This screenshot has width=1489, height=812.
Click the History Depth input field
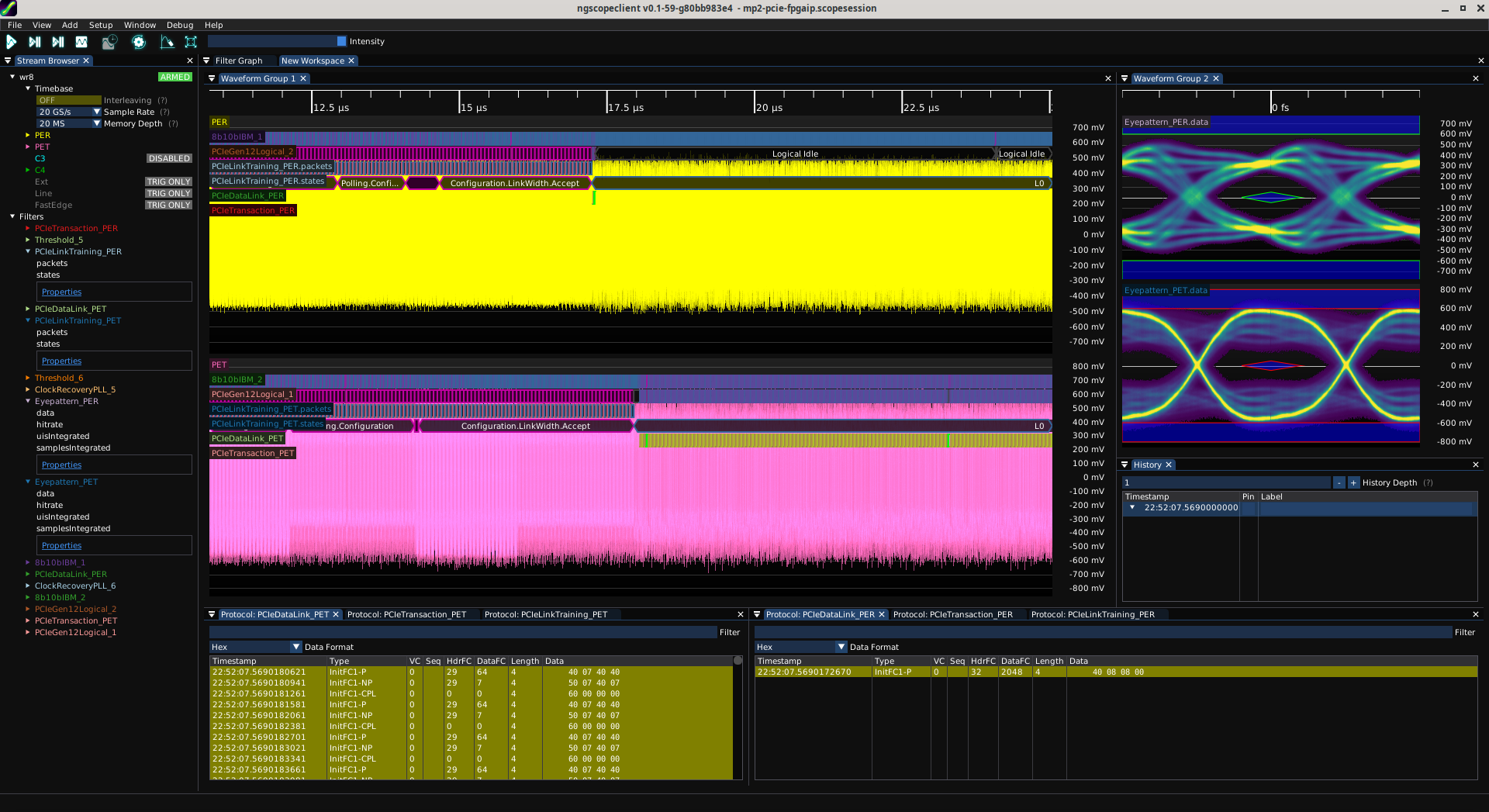[1226, 483]
